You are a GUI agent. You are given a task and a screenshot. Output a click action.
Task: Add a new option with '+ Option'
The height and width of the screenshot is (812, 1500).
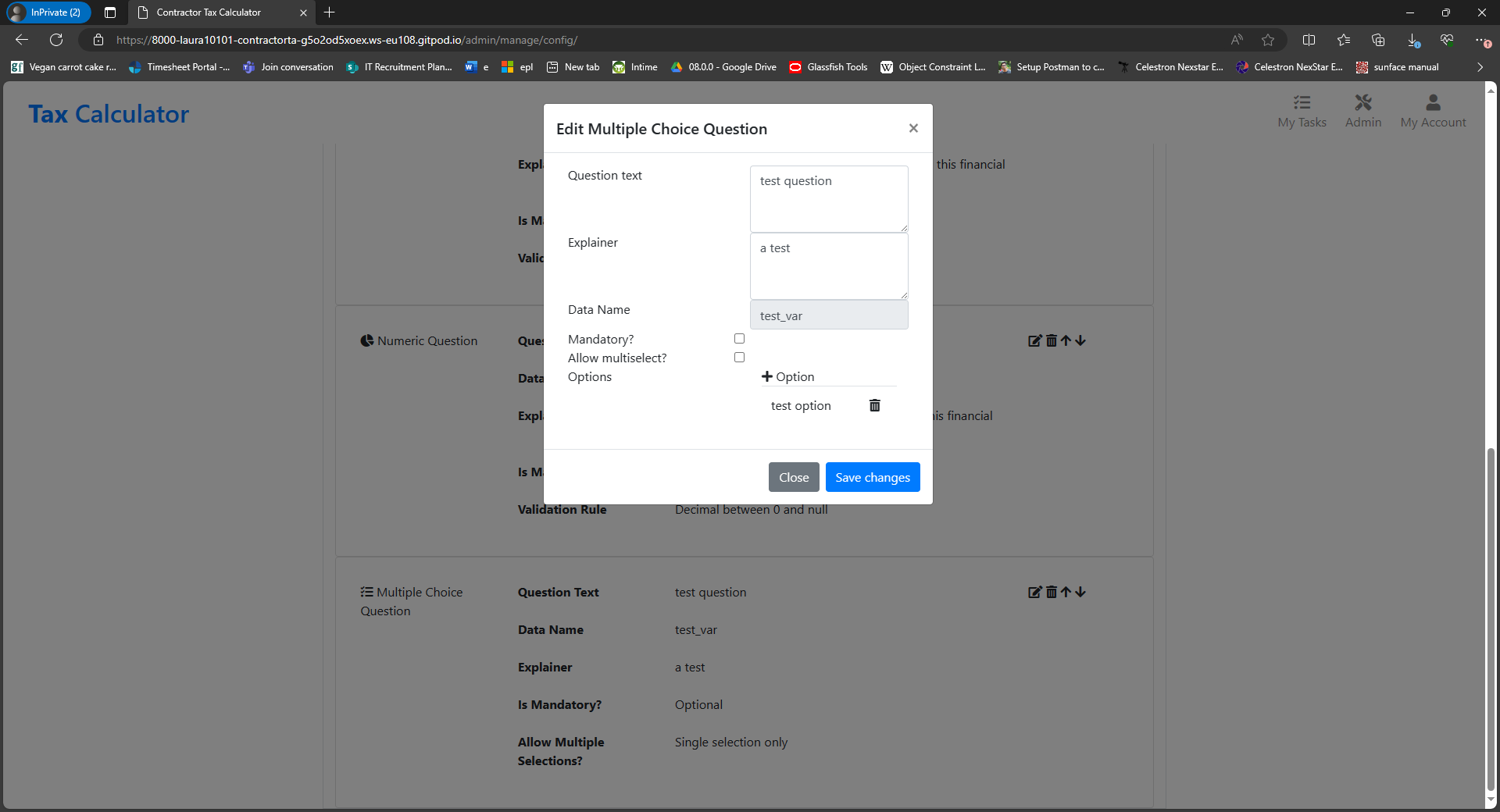pos(788,376)
